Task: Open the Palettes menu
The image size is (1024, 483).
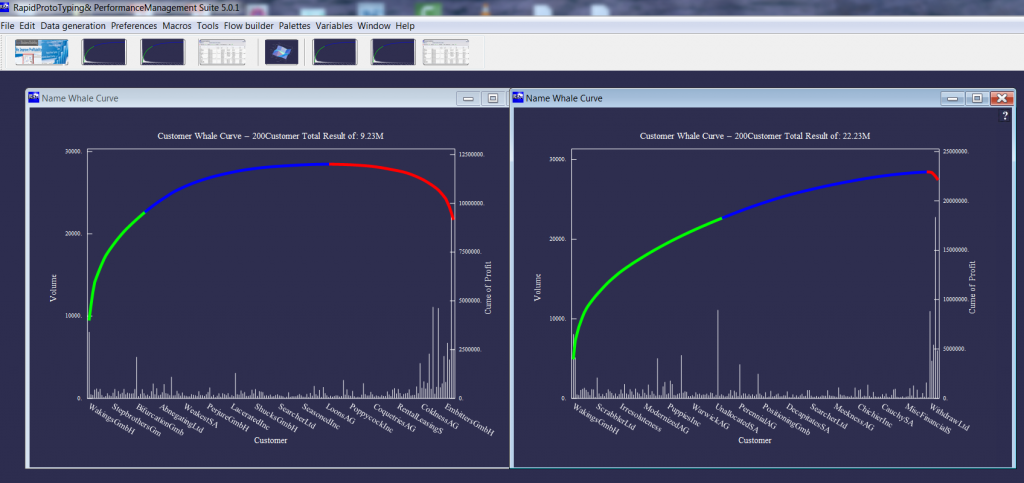Action: (x=295, y=26)
